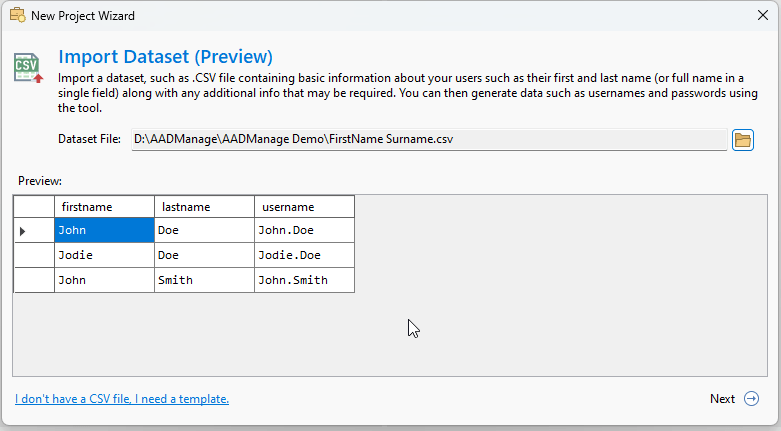The height and width of the screenshot is (431, 781).
Task: Select the Jodie row header cell
Action: [x=33, y=255]
